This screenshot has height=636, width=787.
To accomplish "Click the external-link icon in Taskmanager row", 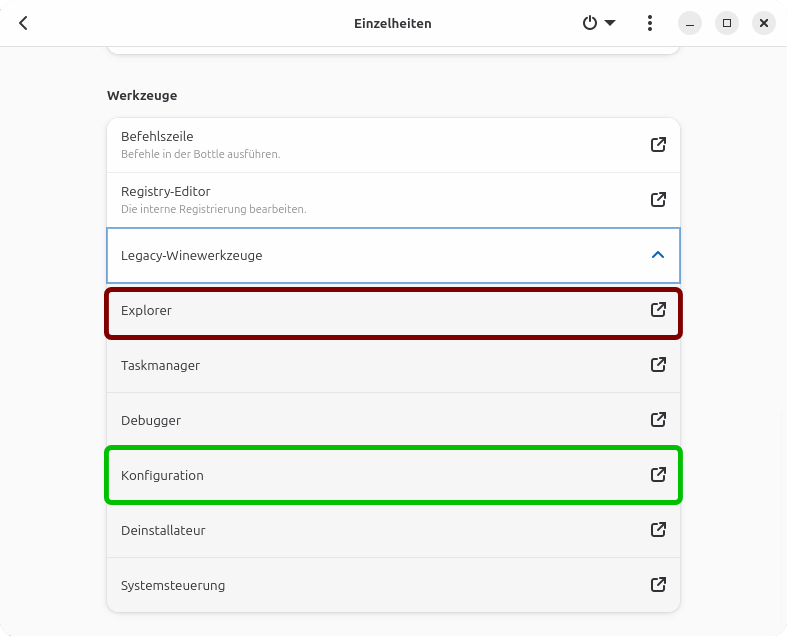I will pos(658,365).
